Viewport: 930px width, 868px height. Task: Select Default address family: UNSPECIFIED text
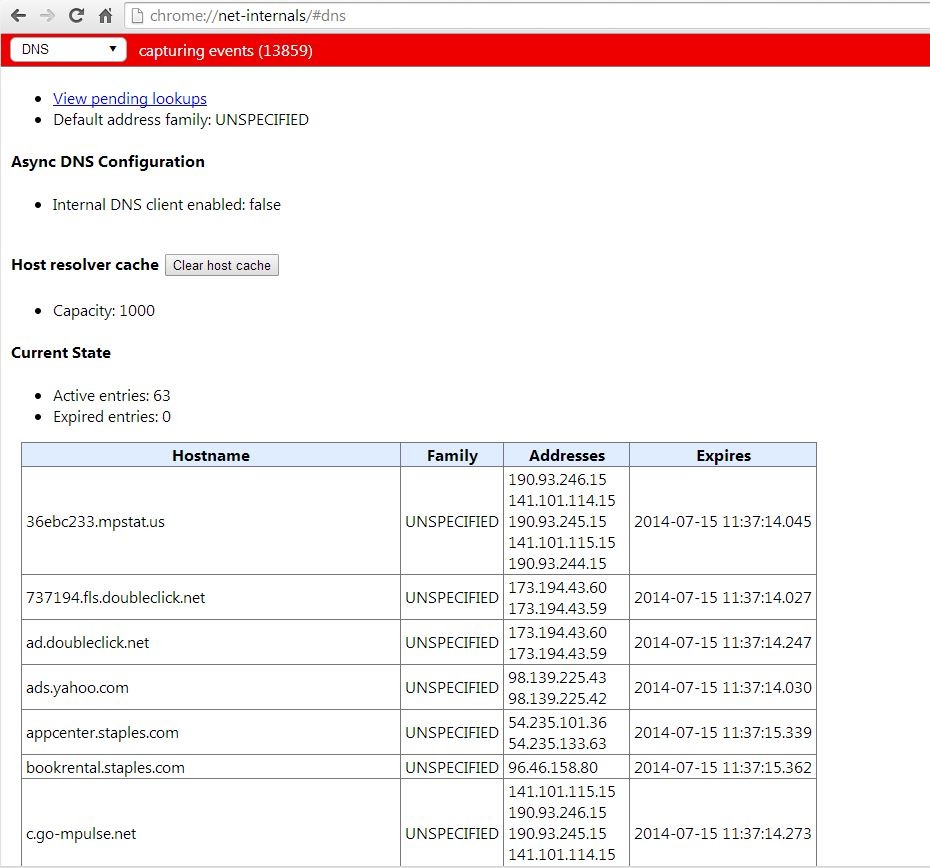click(x=181, y=120)
